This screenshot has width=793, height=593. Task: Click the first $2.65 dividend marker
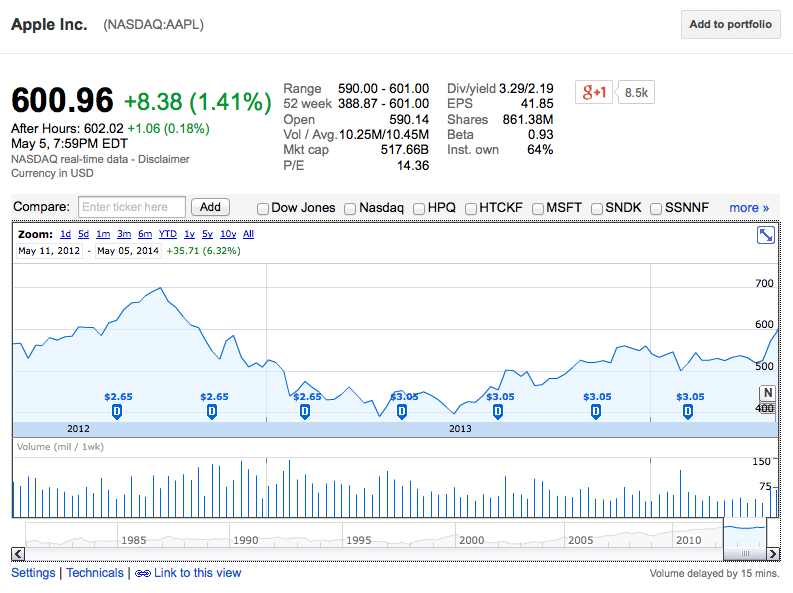click(x=117, y=410)
